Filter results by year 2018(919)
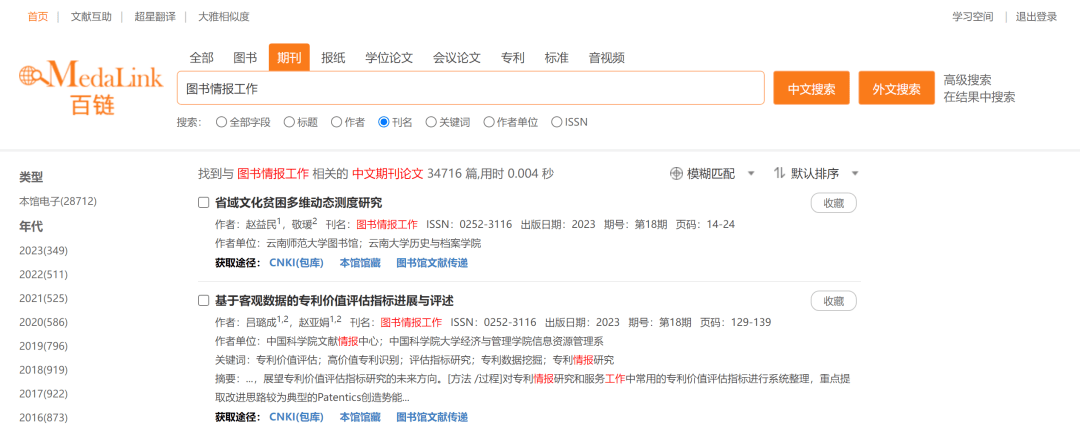This screenshot has width=1080, height=429. (x=43, y=370)
